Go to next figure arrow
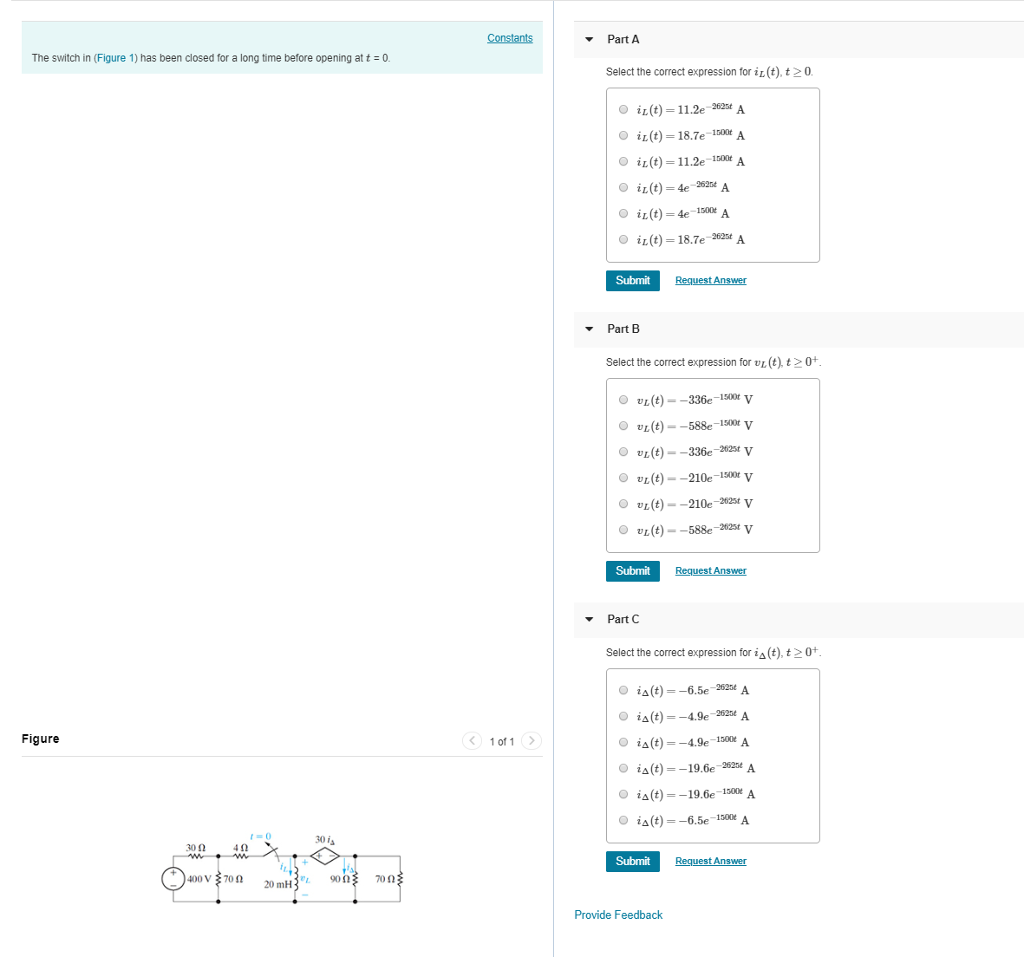Screen dimensions: 1024x957 click(x=532, y=741)
